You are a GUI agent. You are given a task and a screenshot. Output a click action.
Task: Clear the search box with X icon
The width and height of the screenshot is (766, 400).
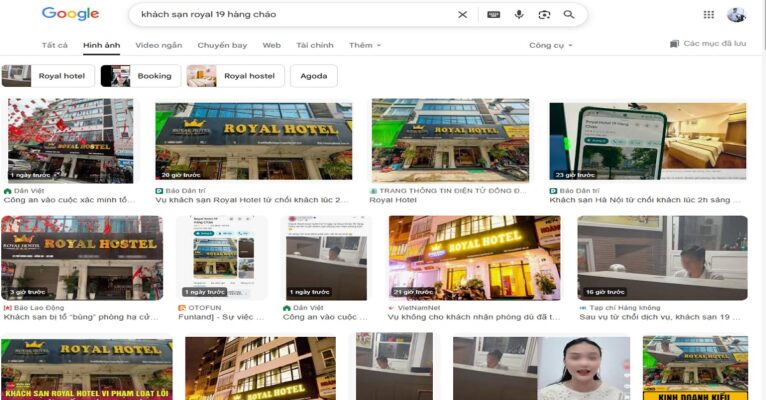[x=462, y=15]
